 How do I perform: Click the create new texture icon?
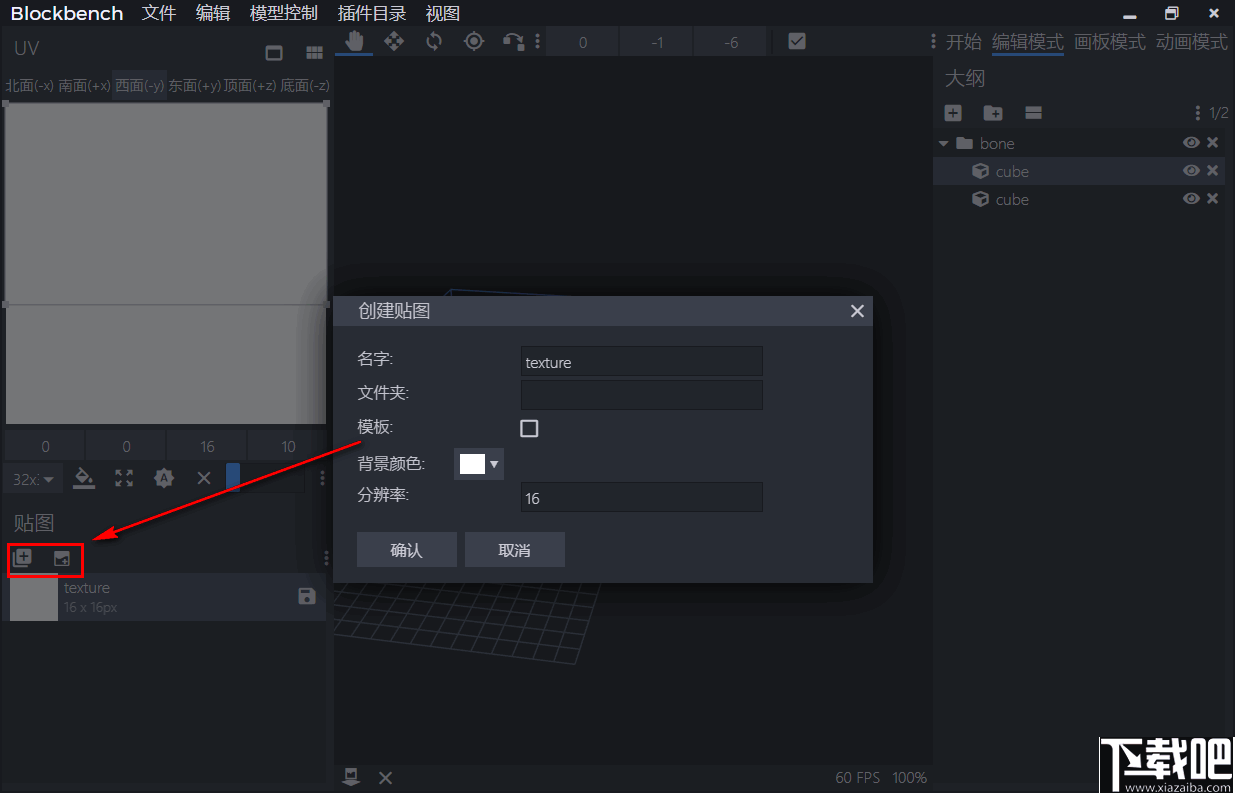[24, 559]
